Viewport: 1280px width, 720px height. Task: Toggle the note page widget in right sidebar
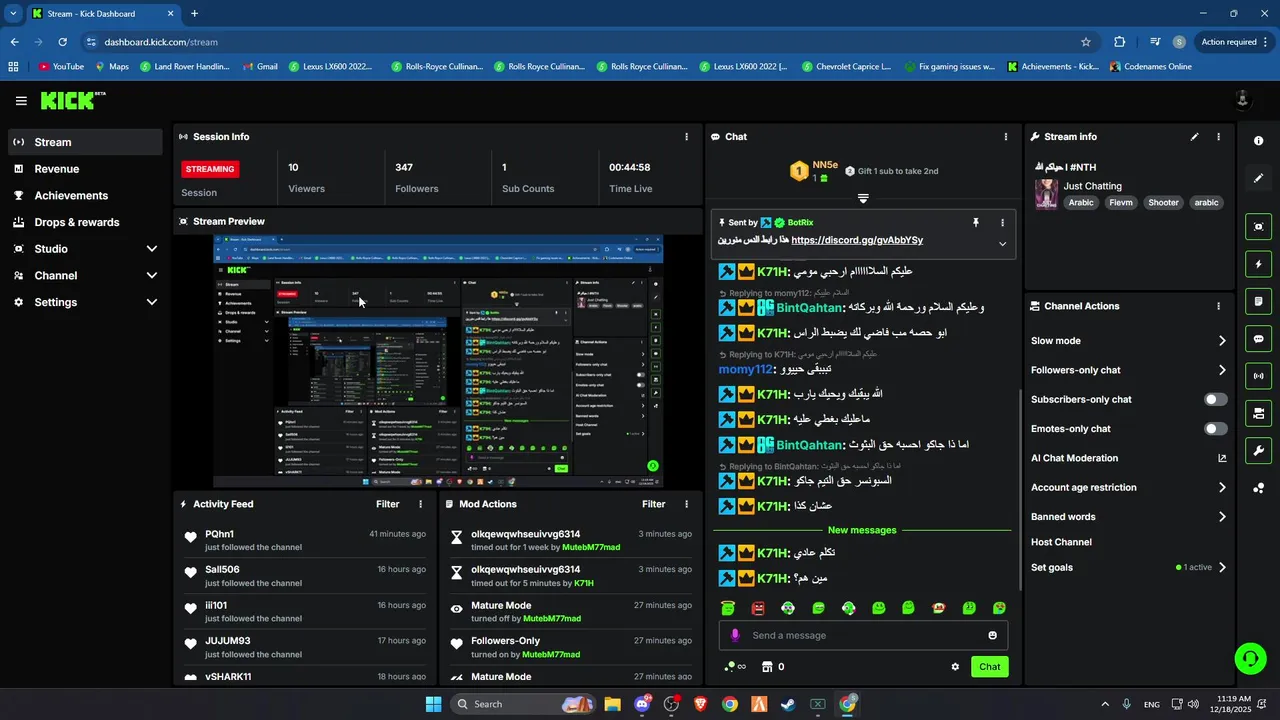tap(1259, 301)
